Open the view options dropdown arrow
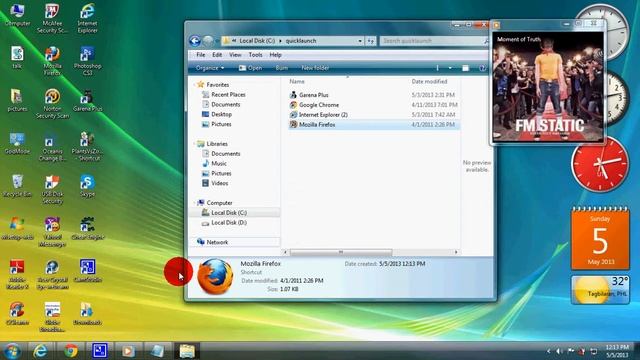 pos(450,68)
